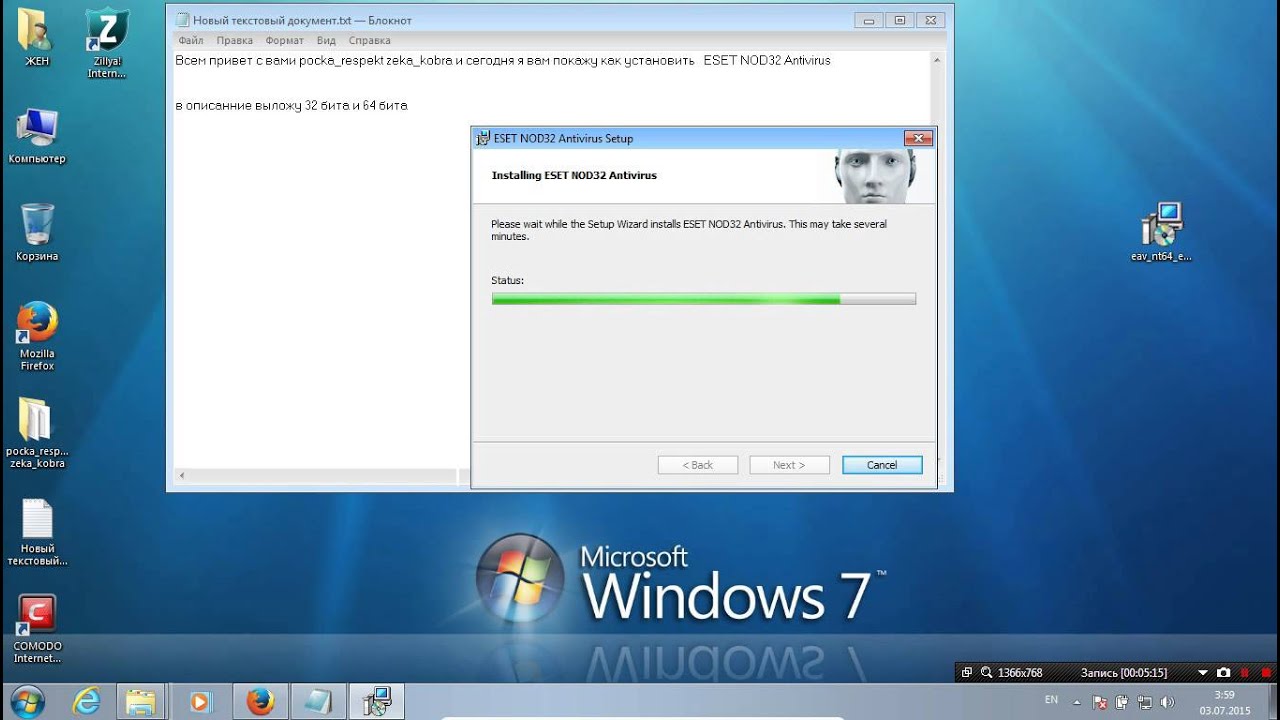
Task: Maximize the Notepad window
Action: pyautogui.click(x=899, y=19)
